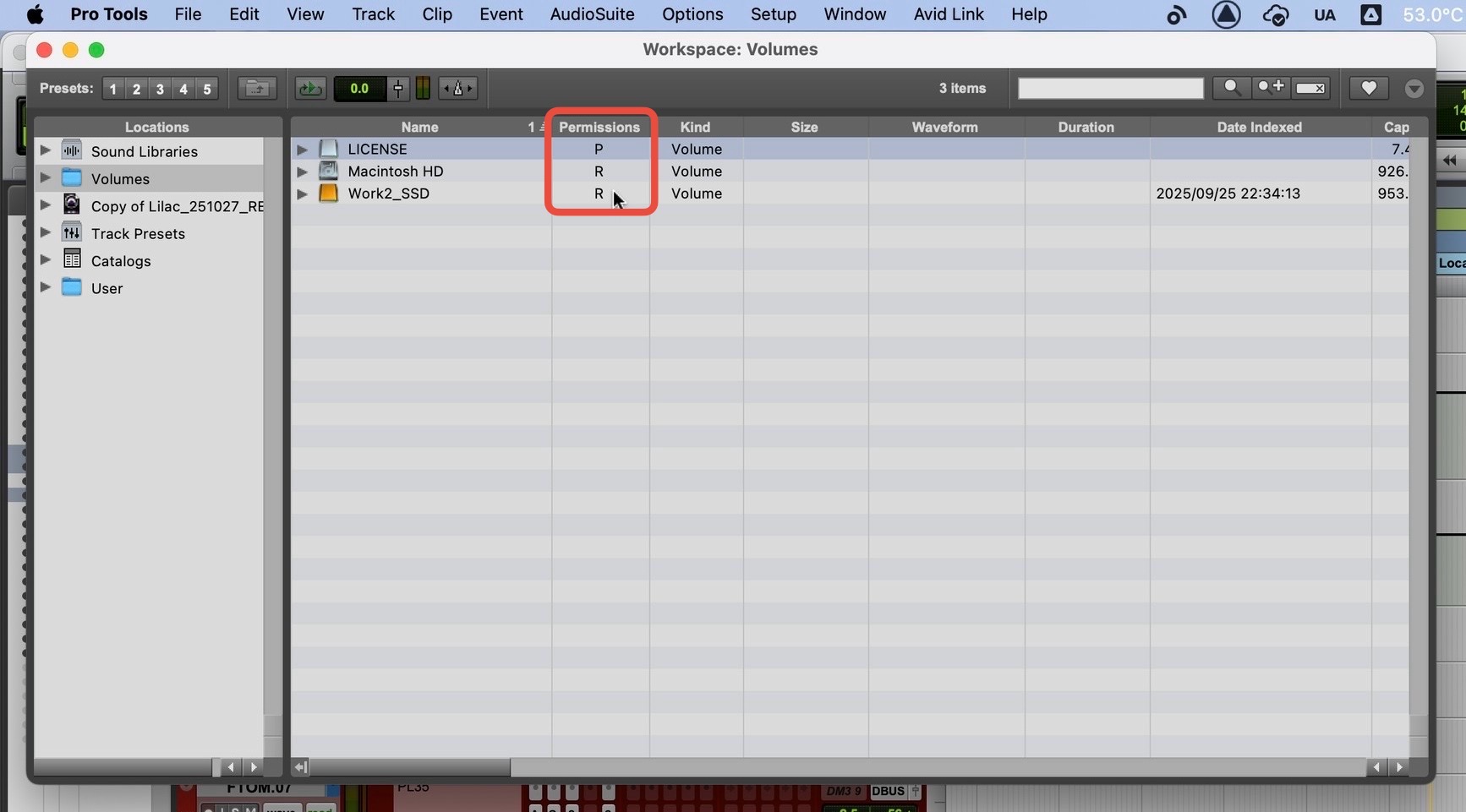
Task: Expand the Macintosh HD volume
Action: click(302, 172)
